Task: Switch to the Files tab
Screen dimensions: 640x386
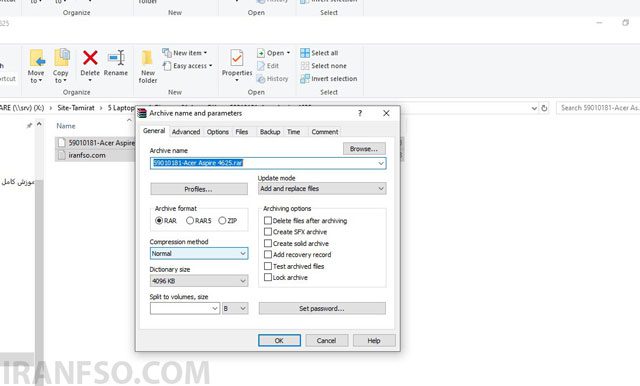Action: coord(242,132)
